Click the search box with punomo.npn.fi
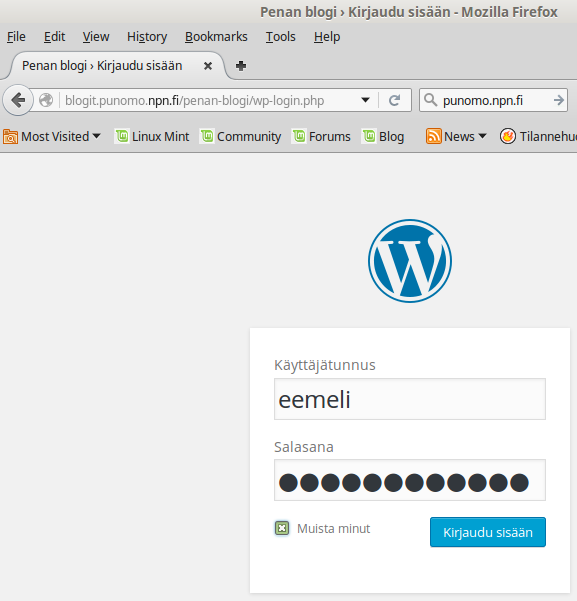This screenshot has height=601, width=577. (x=493, y=100)
